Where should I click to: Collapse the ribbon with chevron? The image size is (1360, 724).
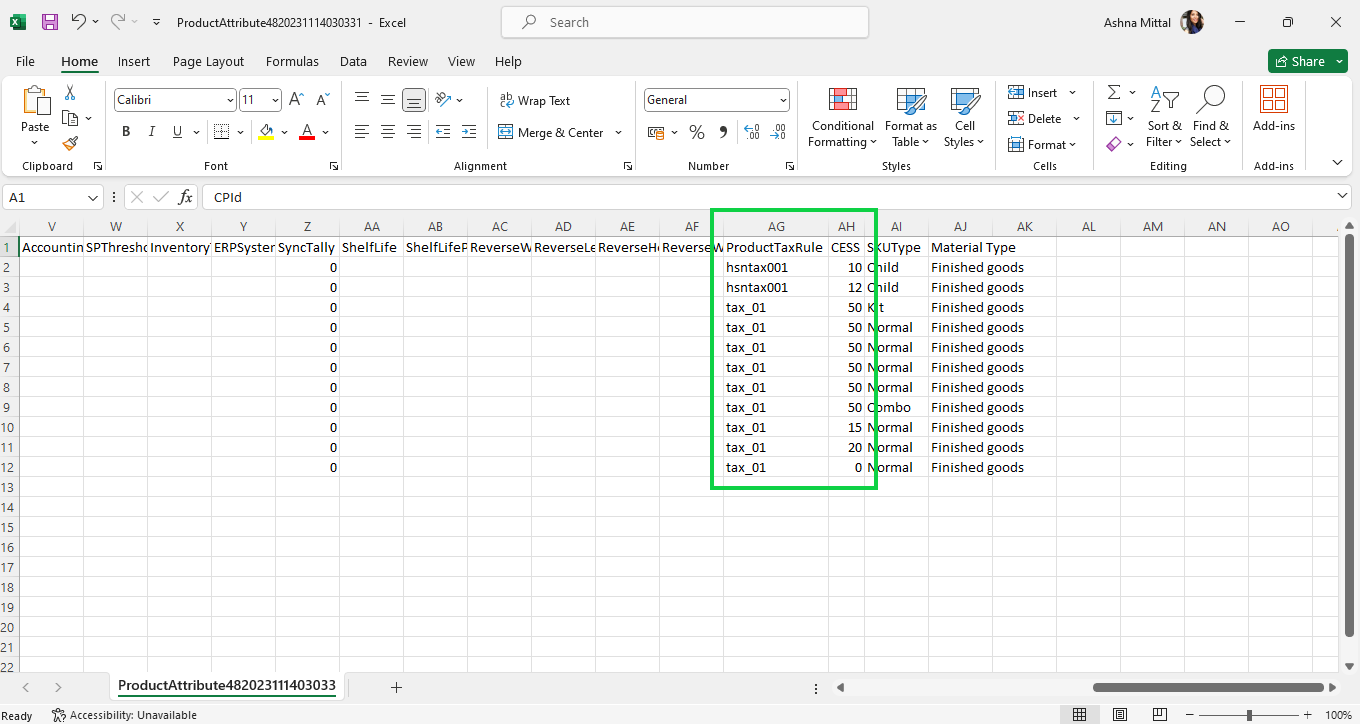point(1337,162)
